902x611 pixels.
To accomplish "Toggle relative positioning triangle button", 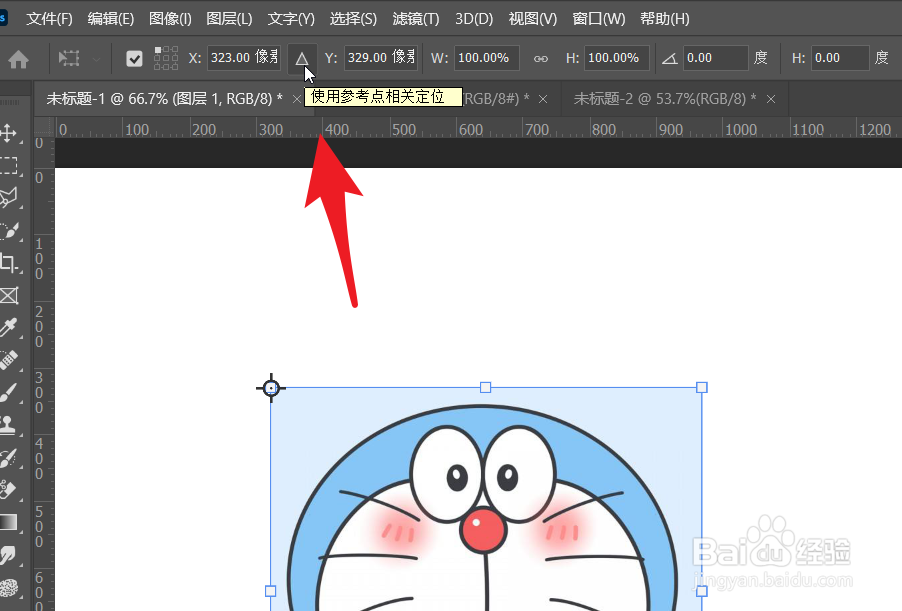I will point(302,58).
